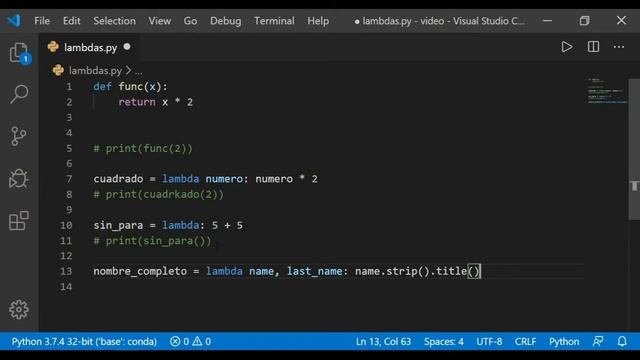Open the Edit menu

[71, 21]
